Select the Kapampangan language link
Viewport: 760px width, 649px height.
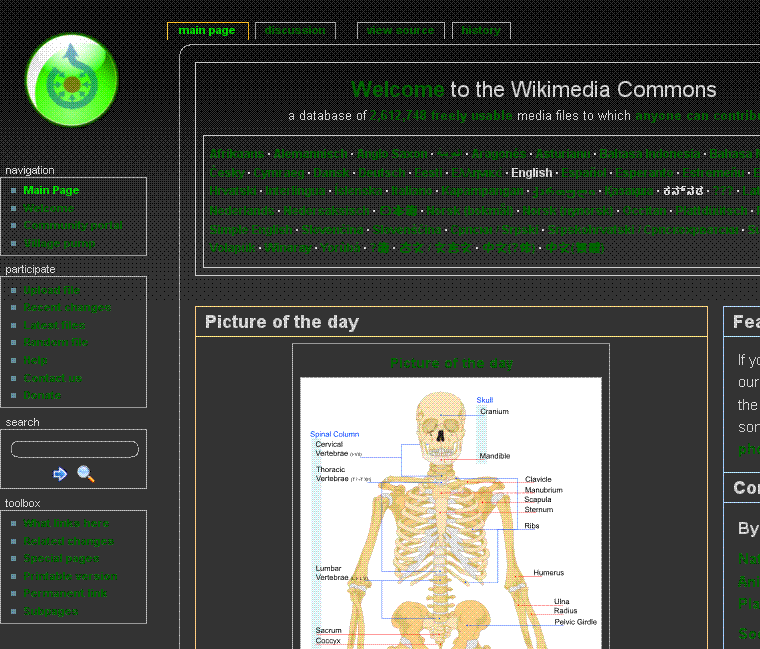coord(482,190)
